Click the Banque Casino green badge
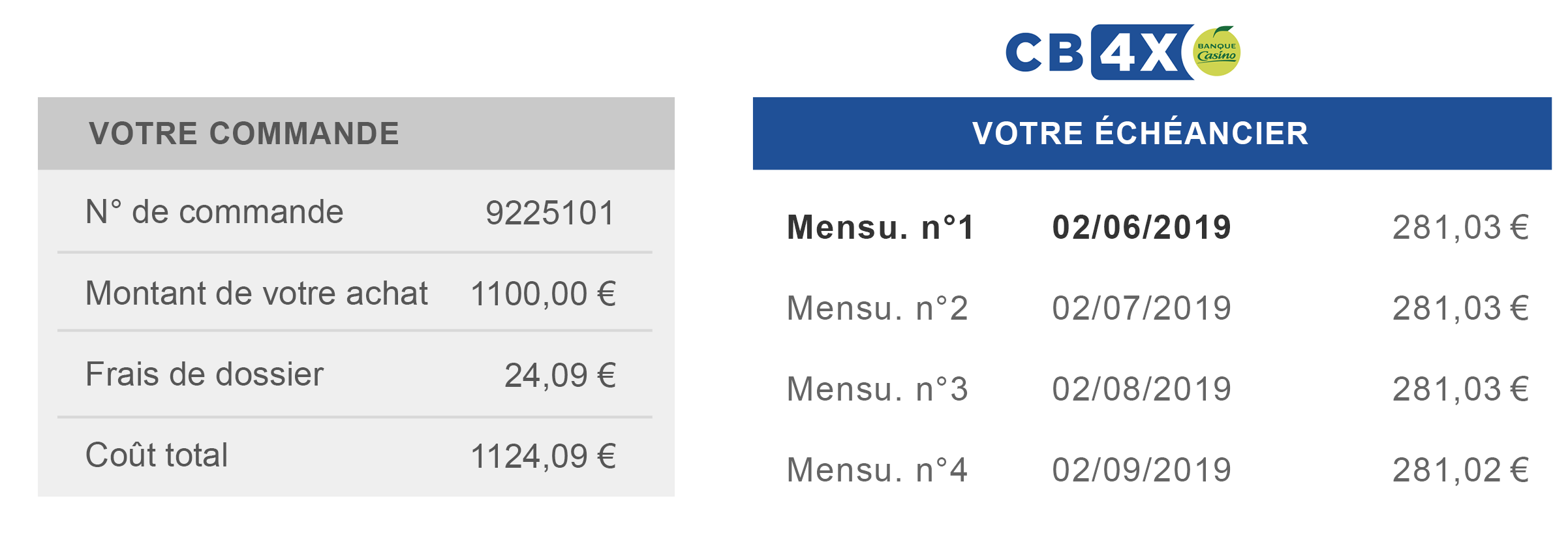 (1217, 51)
